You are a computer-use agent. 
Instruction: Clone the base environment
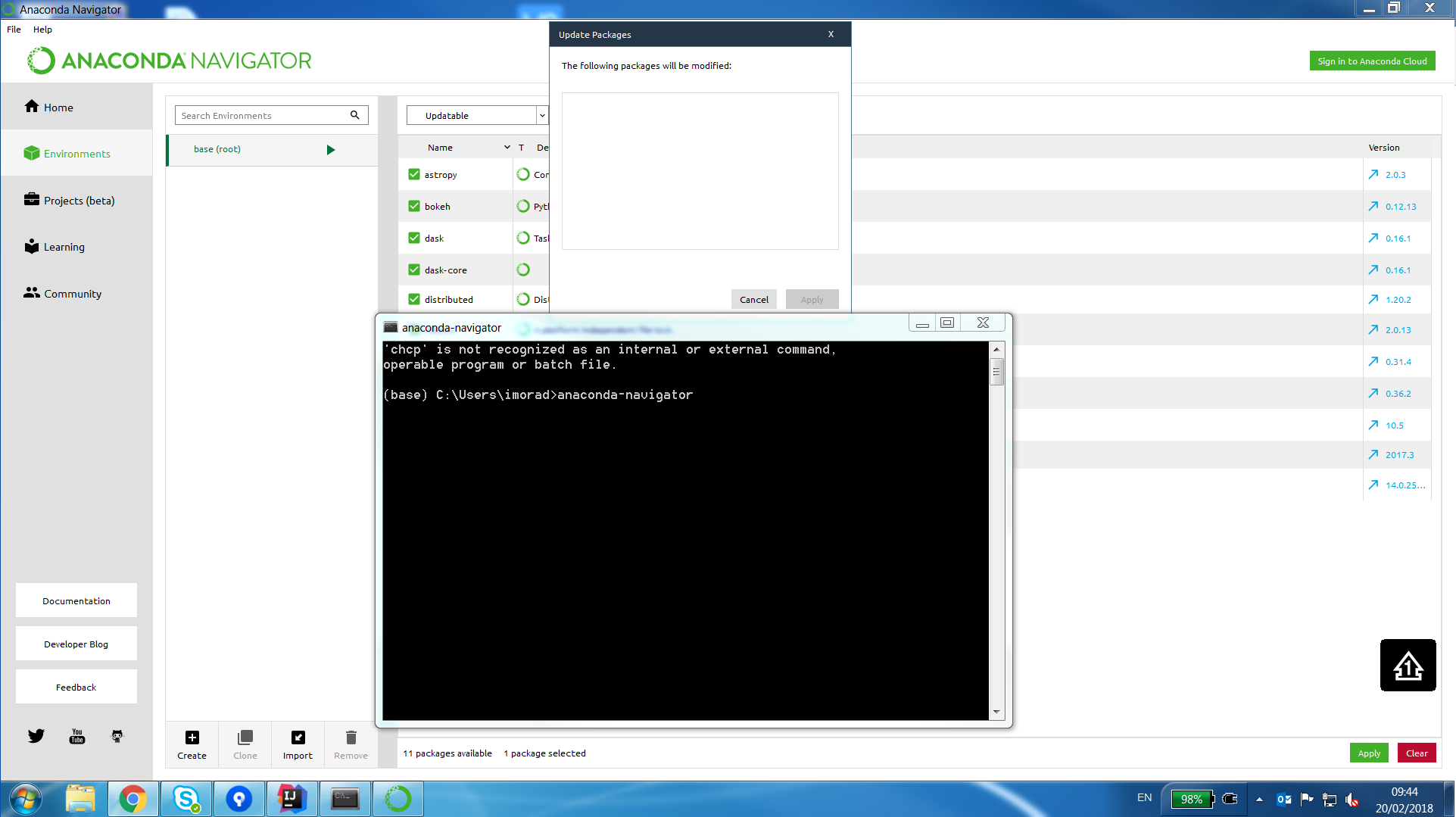[x=244, y=744]
